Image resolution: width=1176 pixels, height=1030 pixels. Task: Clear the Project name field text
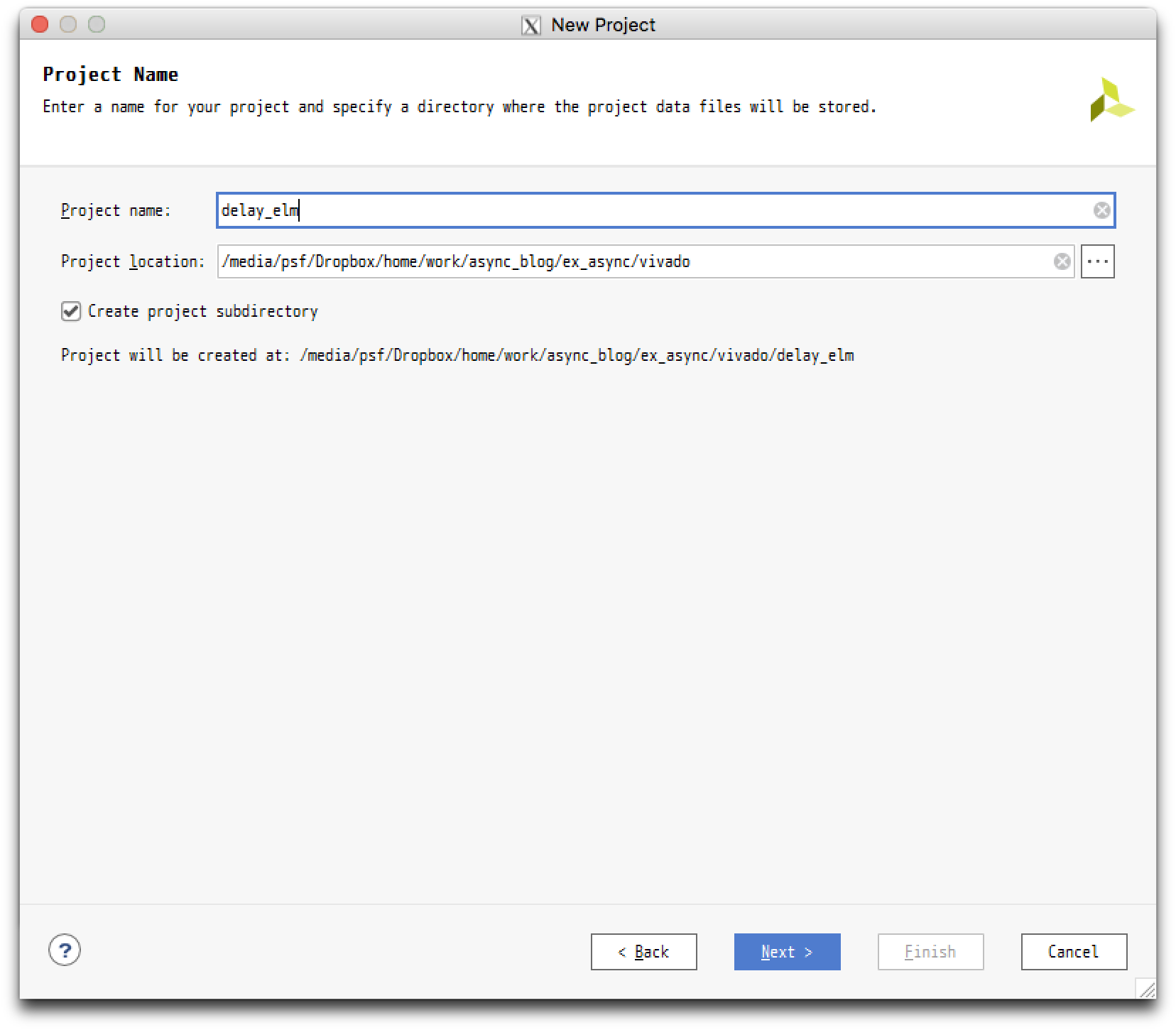point(1101,210)
